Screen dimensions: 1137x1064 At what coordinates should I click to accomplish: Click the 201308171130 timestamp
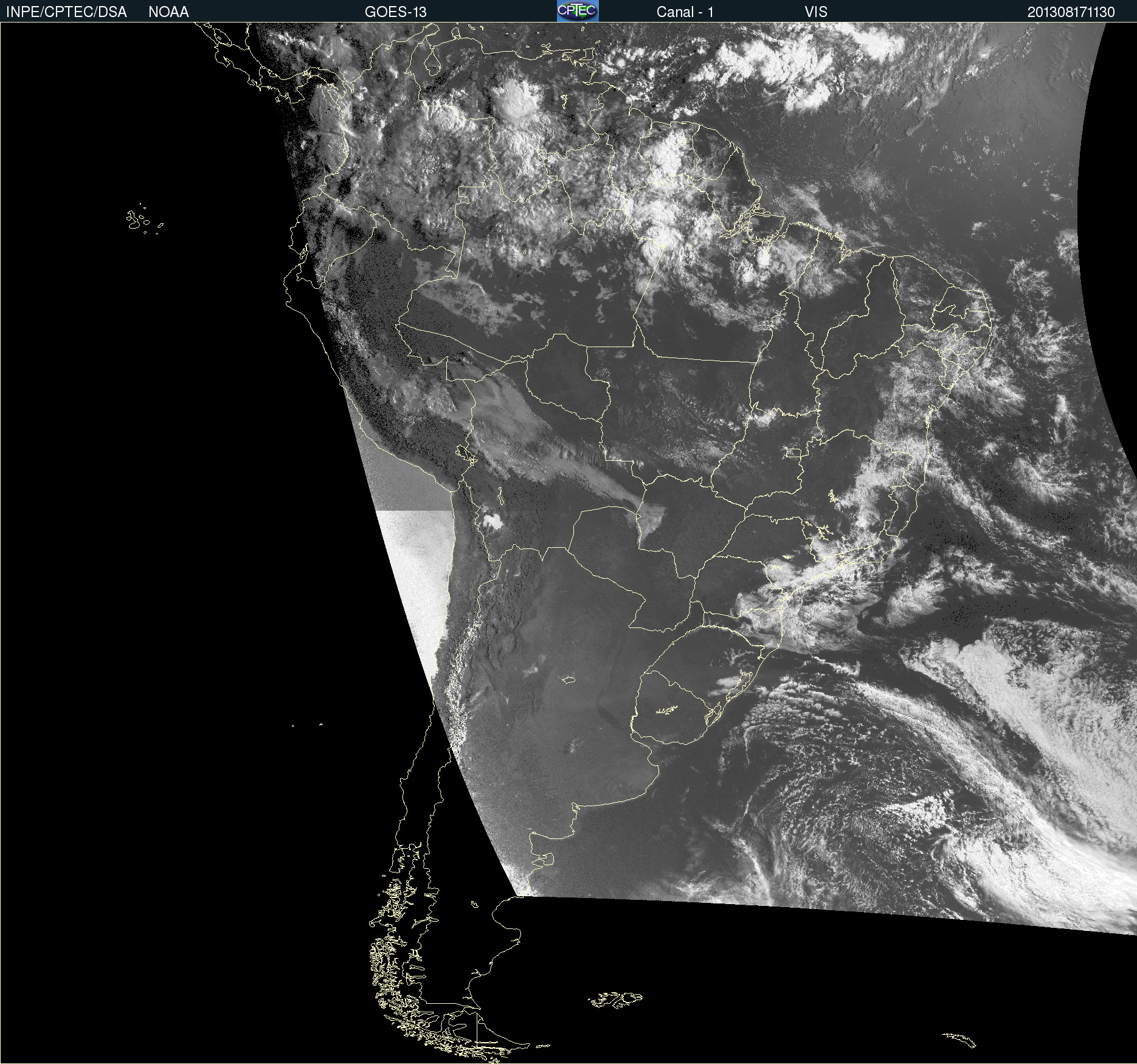click(x=1071, y=12)
